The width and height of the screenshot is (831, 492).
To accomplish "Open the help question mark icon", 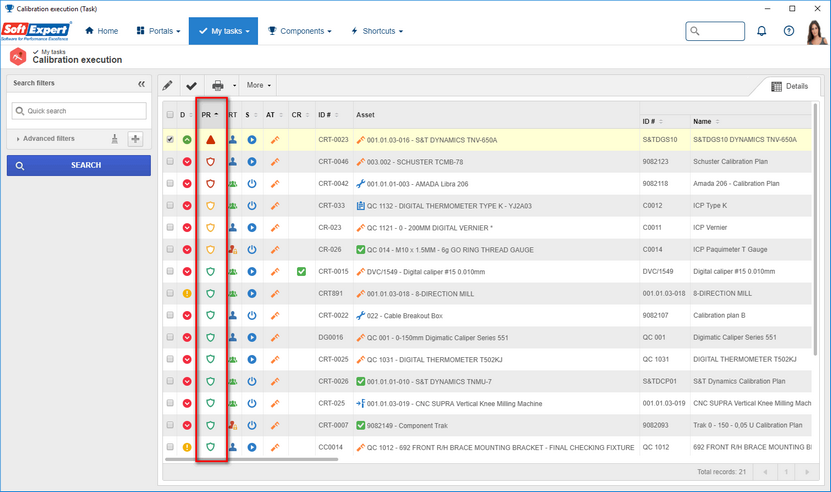I will (x=789, y=31).
